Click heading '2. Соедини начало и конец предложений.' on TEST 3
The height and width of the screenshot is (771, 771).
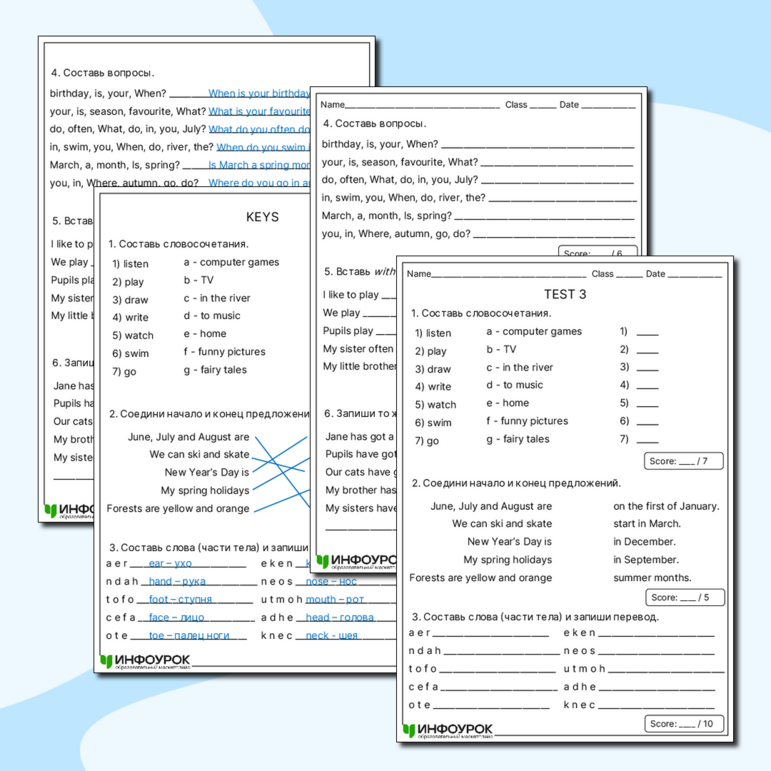(516, 483)
